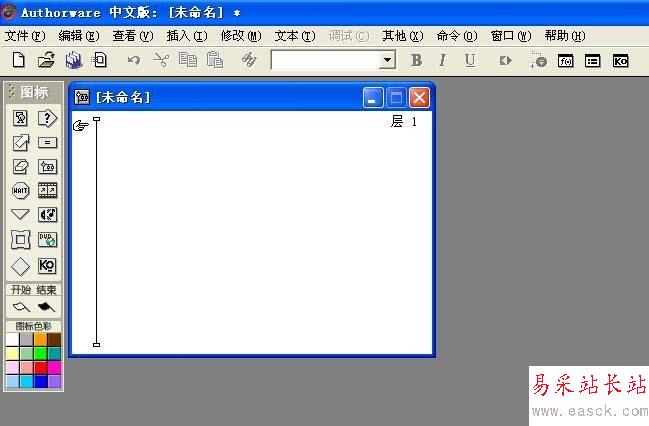Click the Import toolbar button
649x426 pixels.
pyautogui.click(x=100, y=60)
